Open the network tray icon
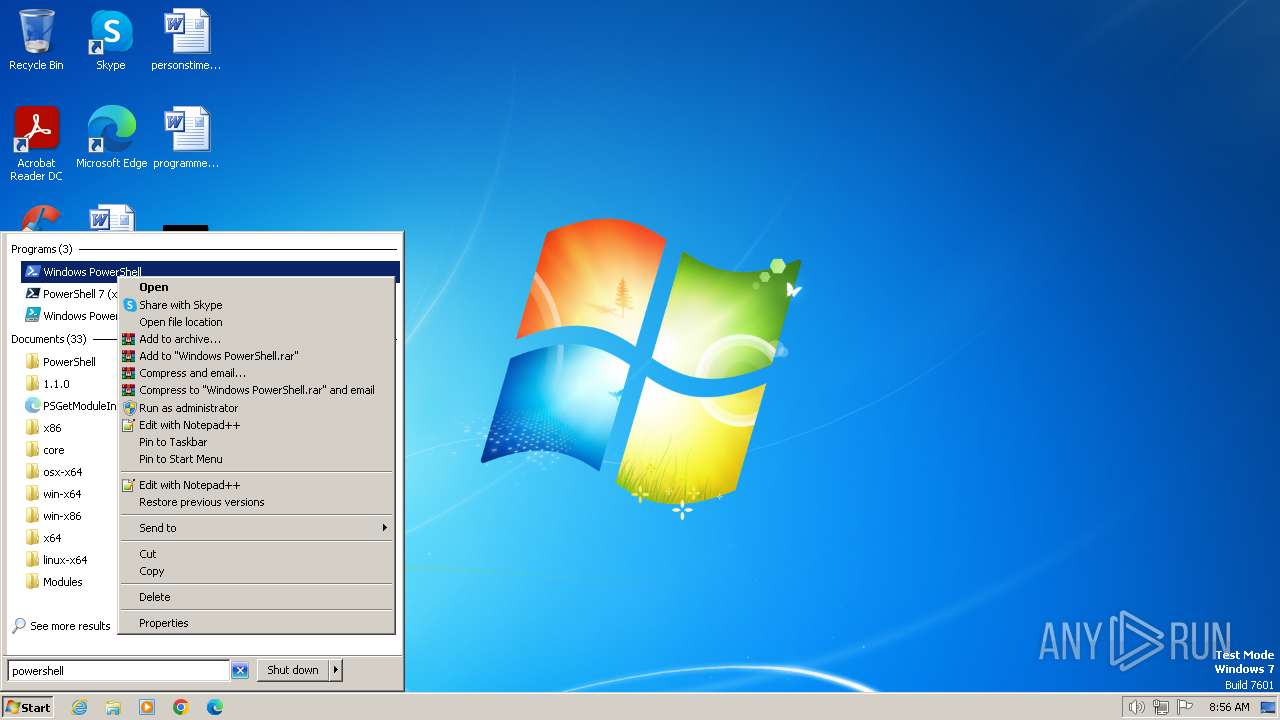 [x=1161, y=707]
